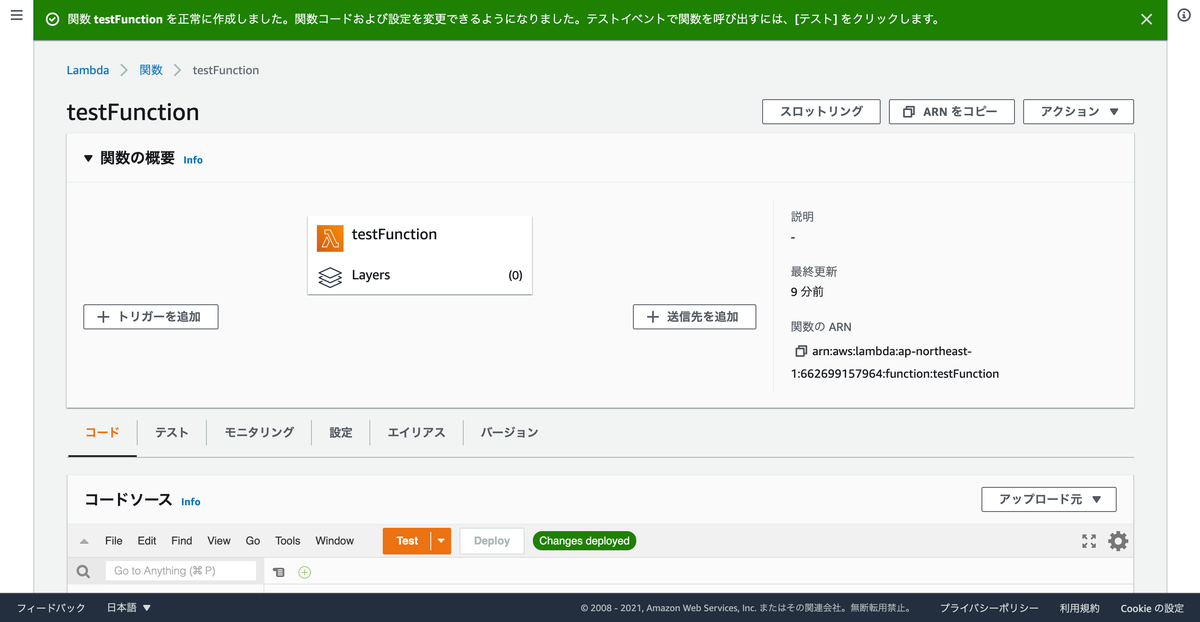Switch to the 設定 tab
This screenshot has width=1200, height=622.
tap(341, 432)
